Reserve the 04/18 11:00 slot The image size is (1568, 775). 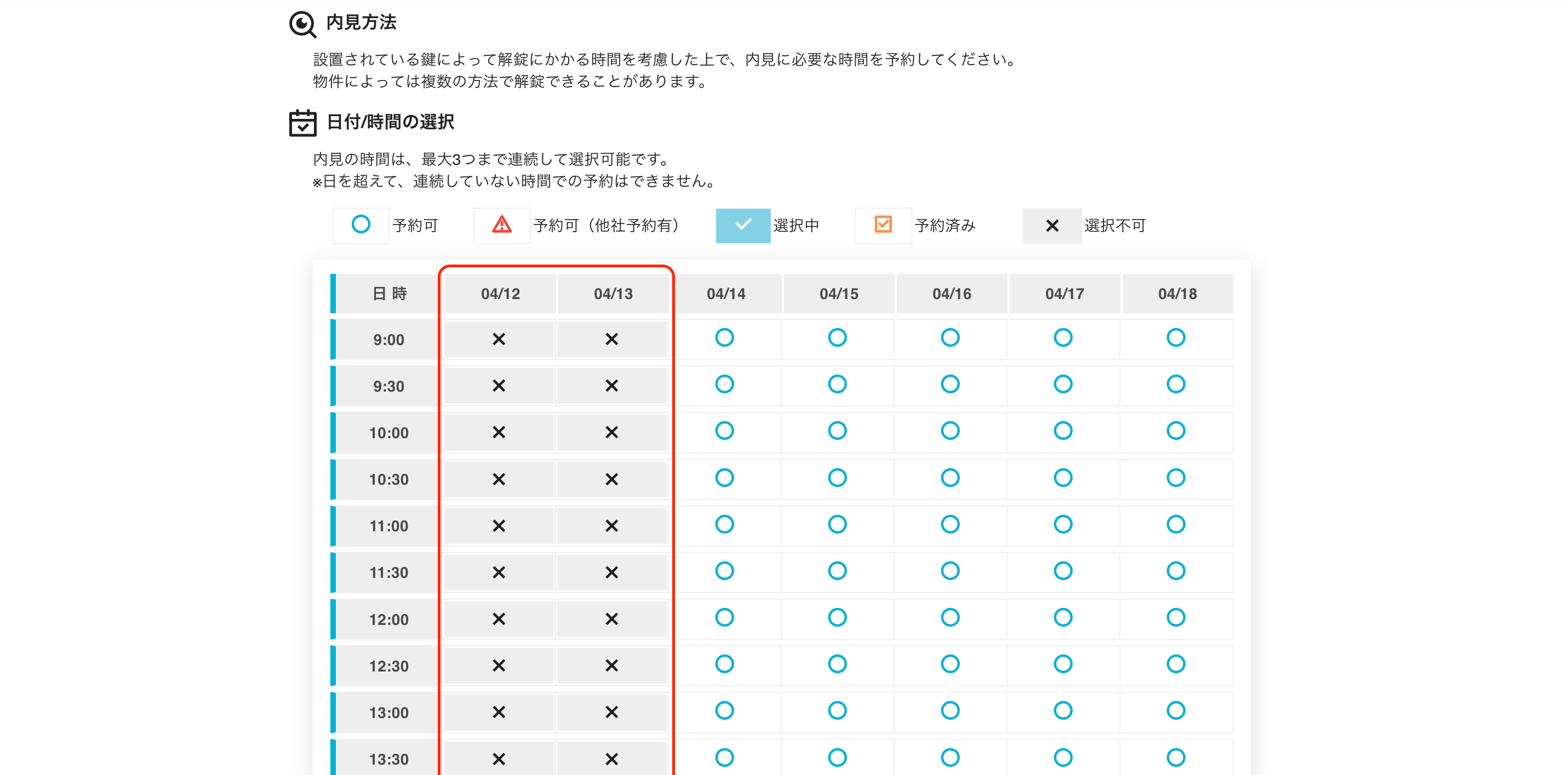(x=1176, y=524)
